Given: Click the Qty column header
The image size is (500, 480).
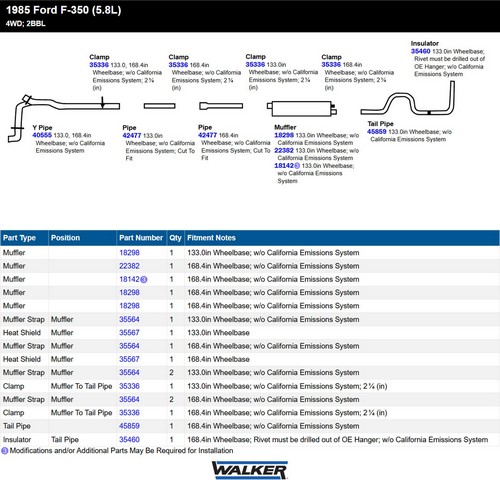Looking at the screenshot, I should click(x=176, y=238).
